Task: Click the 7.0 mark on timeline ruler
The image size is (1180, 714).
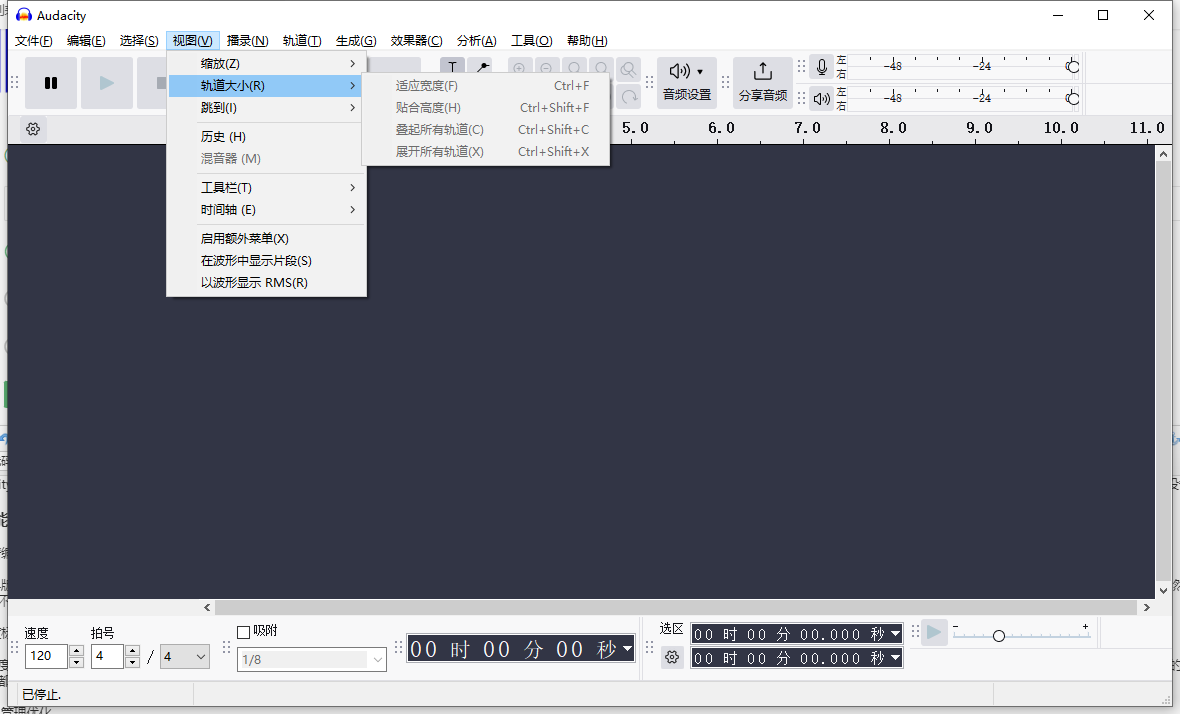Action: tap(807, 128)
